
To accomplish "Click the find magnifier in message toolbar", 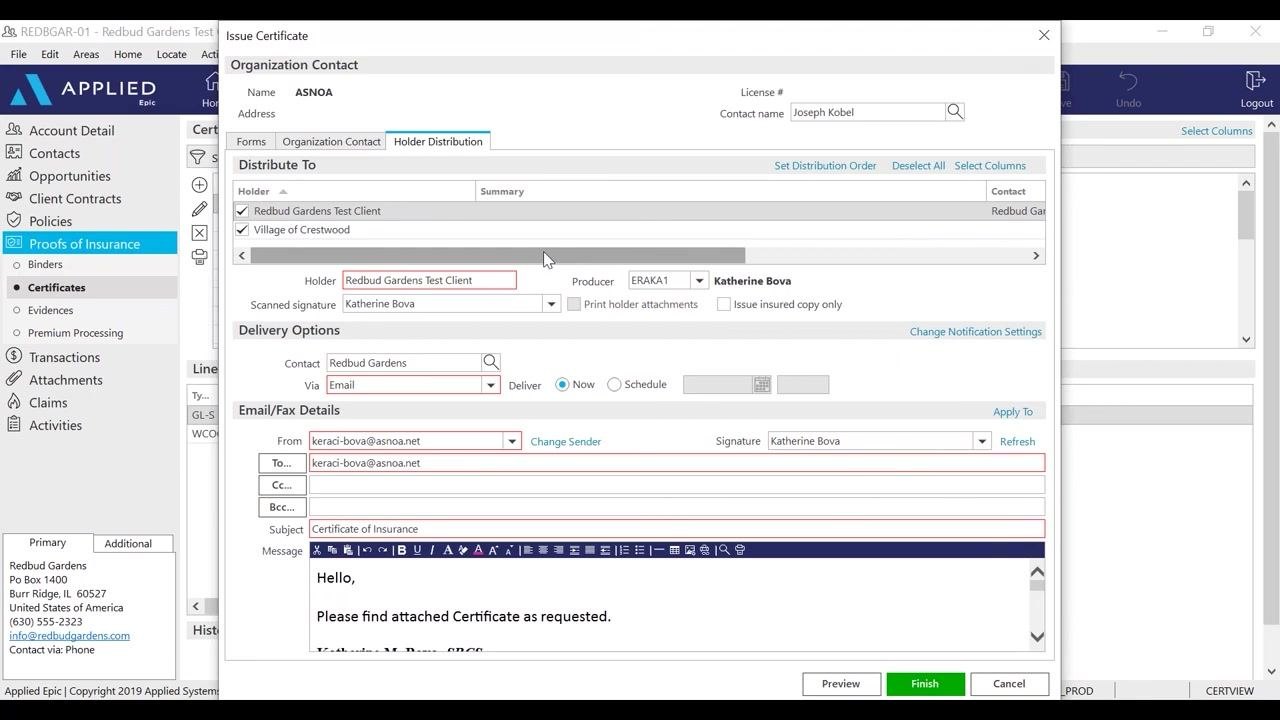I will (723, 550).
